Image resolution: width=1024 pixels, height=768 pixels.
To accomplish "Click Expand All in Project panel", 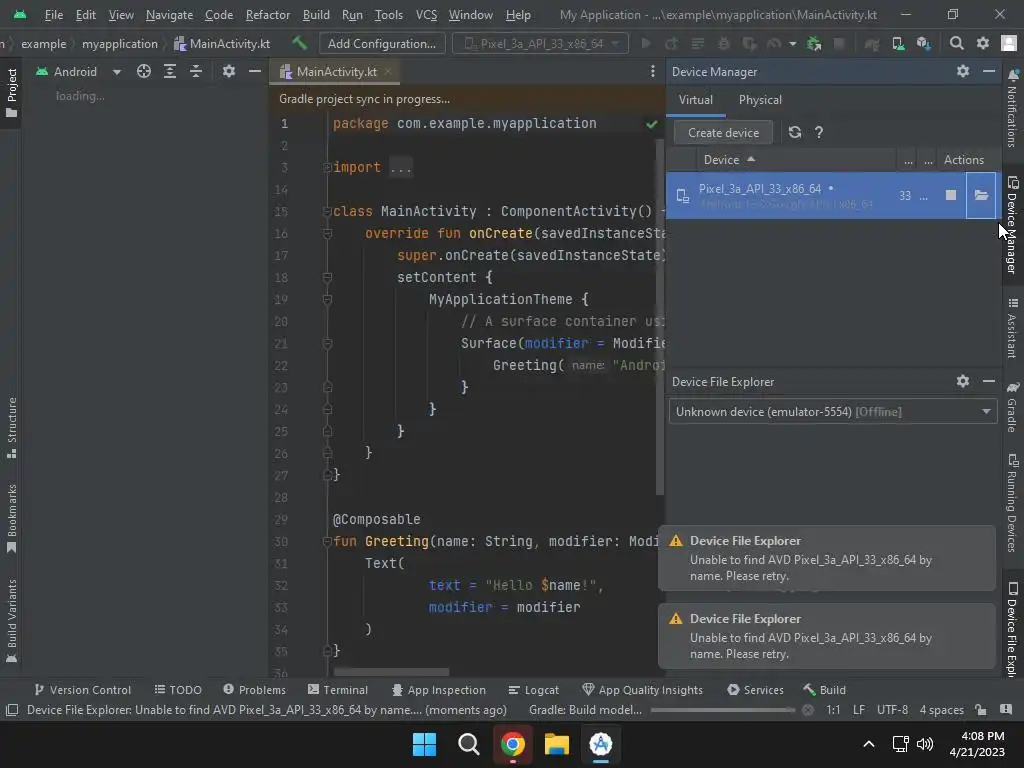I will click(x=170, y=71).
